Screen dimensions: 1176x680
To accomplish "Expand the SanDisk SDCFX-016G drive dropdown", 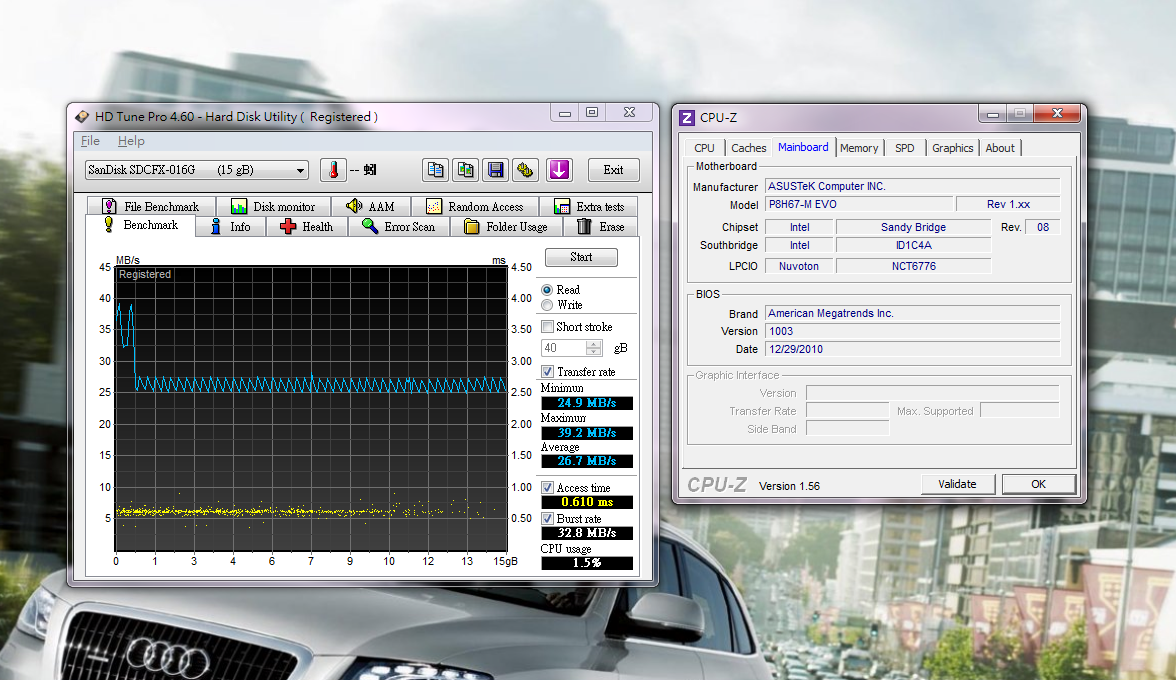I will 196,170.
